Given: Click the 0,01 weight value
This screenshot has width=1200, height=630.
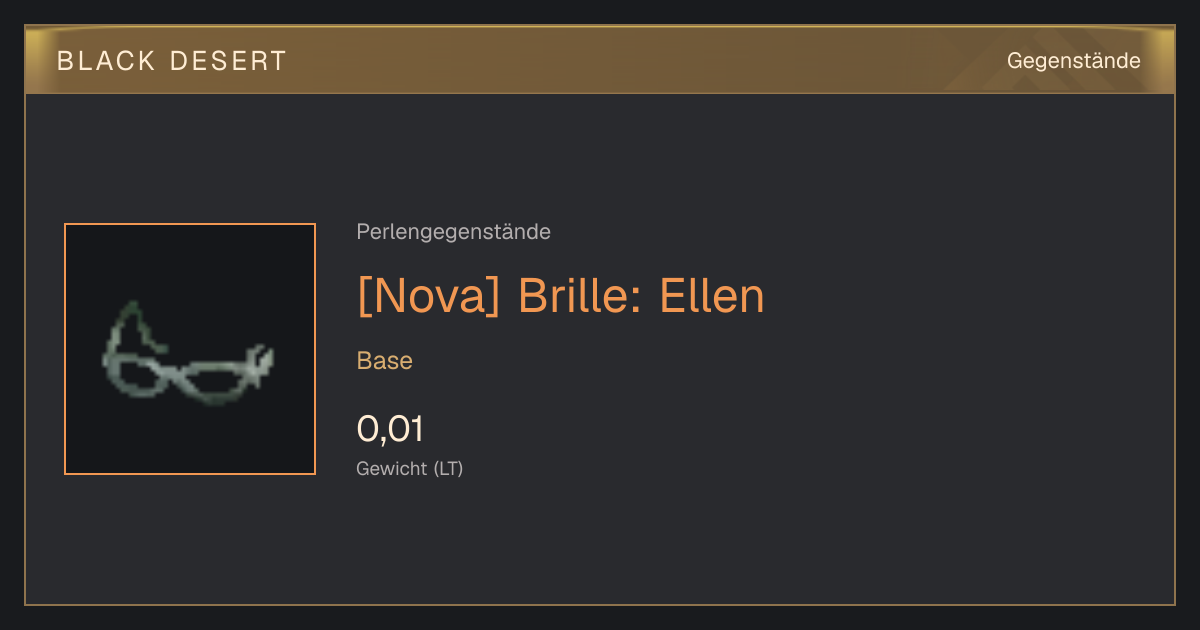Looking at the screenshot, I should 390,429.
